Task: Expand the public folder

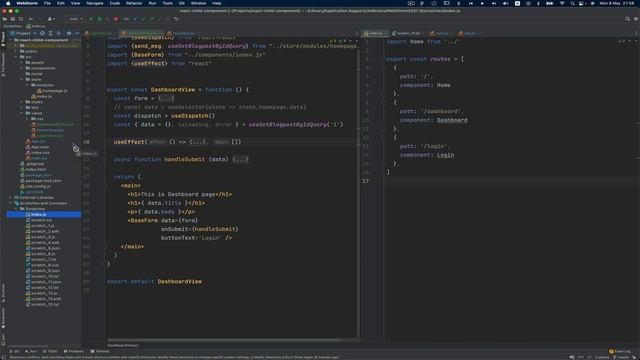Action: (16, 51)
